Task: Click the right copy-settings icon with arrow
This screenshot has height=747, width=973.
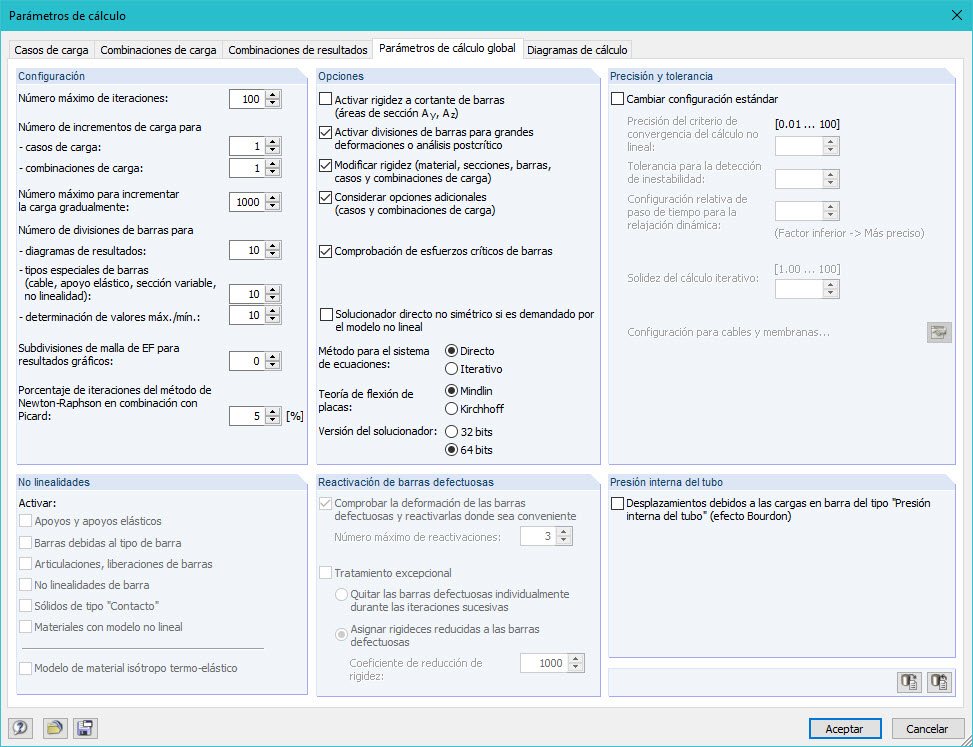Action: click(x=939, y=682)
